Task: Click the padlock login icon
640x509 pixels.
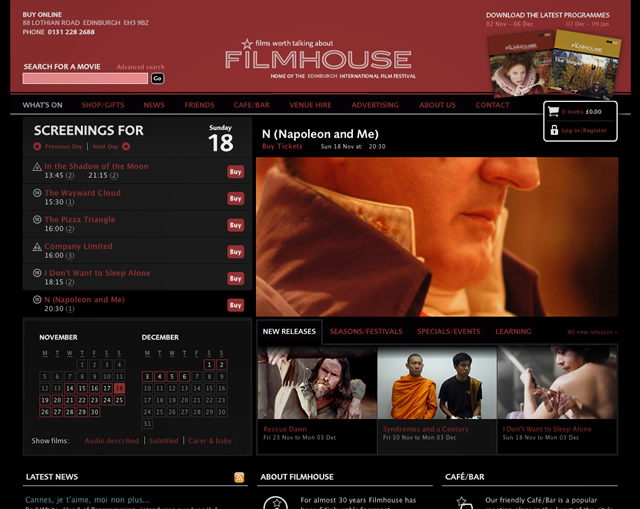Action: click(554, 130)
